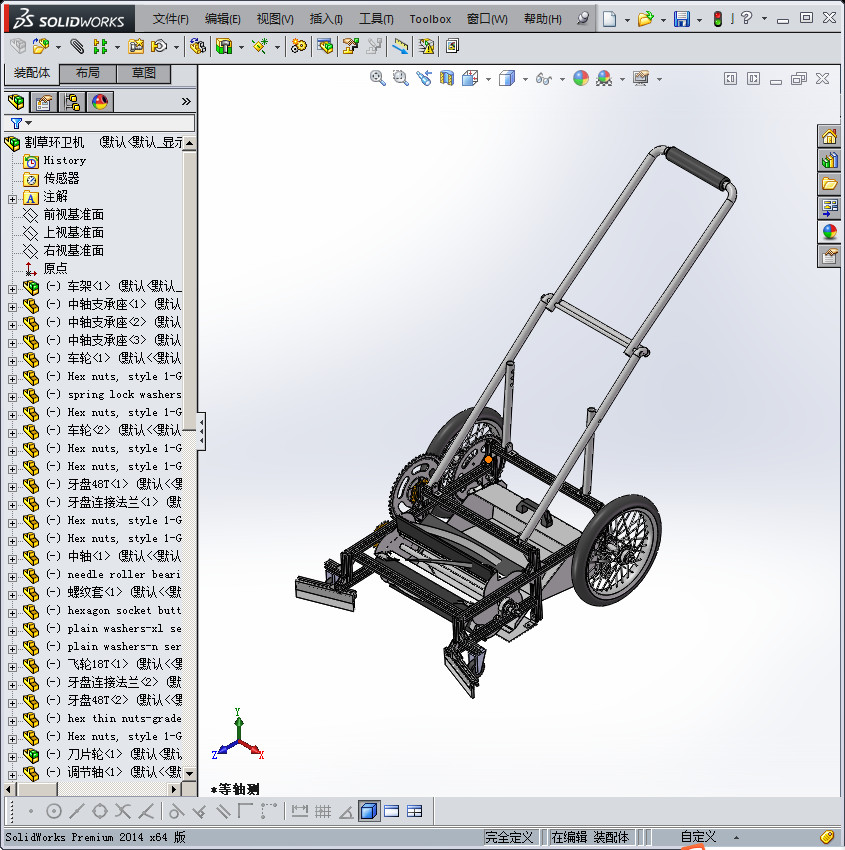Open the Display Style dropdown arrow

point(525,79)
